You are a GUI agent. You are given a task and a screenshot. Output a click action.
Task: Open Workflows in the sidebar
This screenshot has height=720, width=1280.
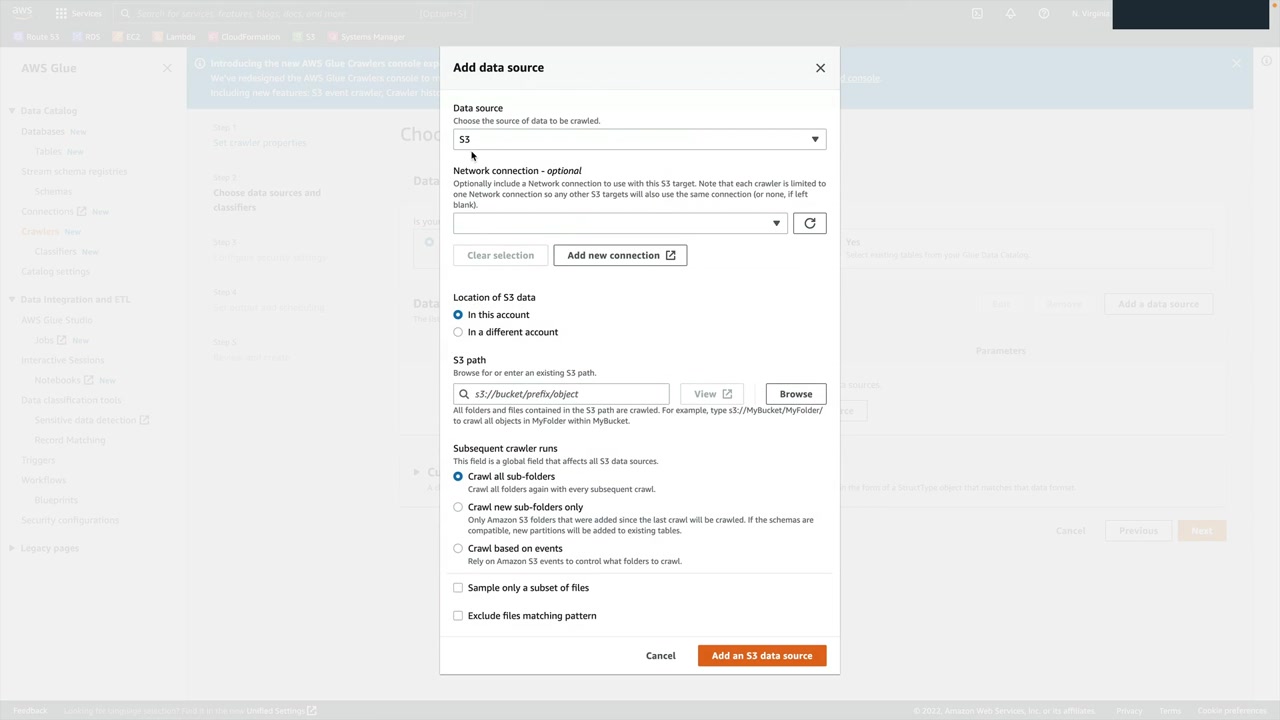(43, 480)
